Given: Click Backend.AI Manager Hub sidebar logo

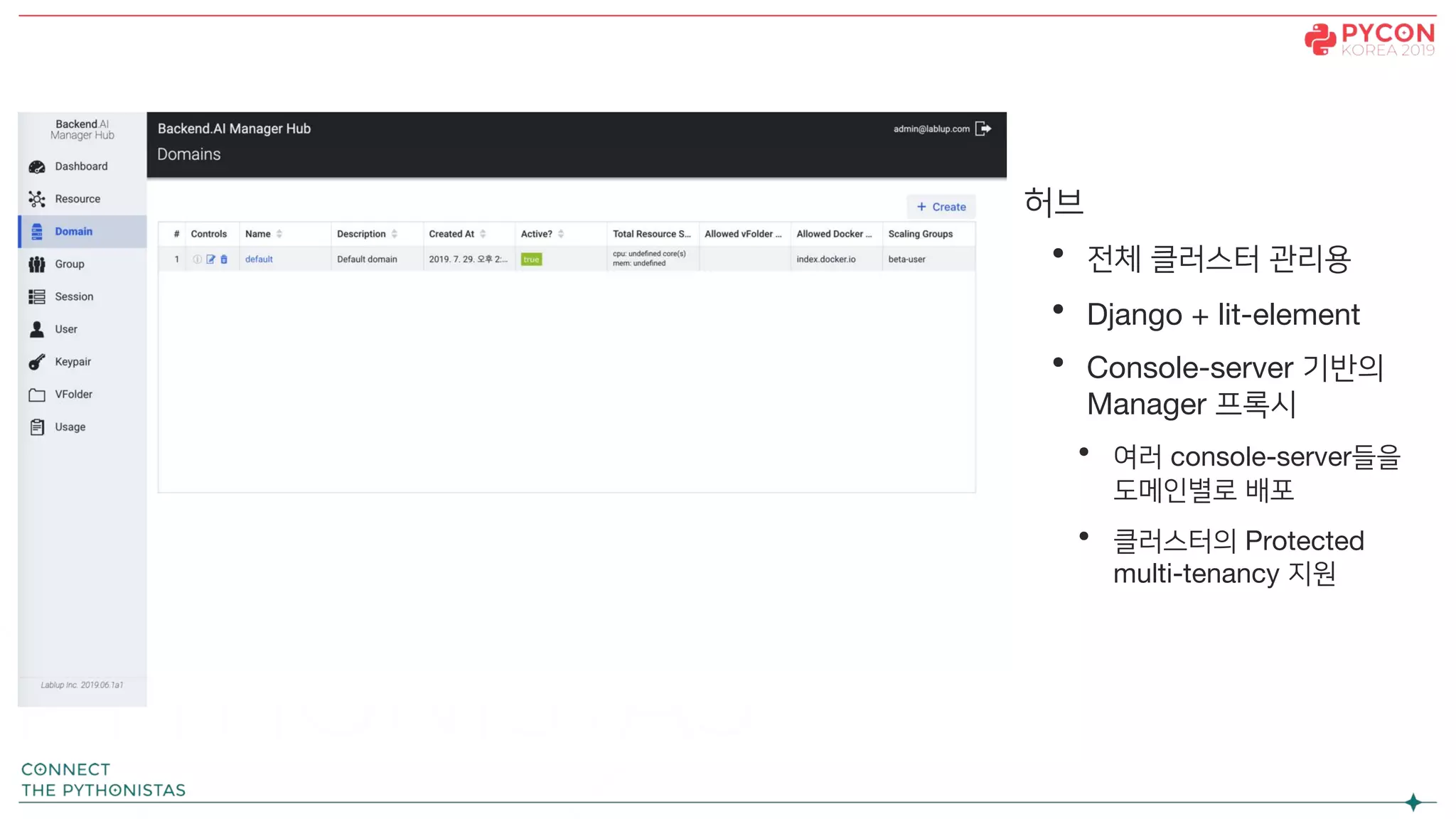Looking at the screenshot, I should pyautogui.click(x=82, y=129).
